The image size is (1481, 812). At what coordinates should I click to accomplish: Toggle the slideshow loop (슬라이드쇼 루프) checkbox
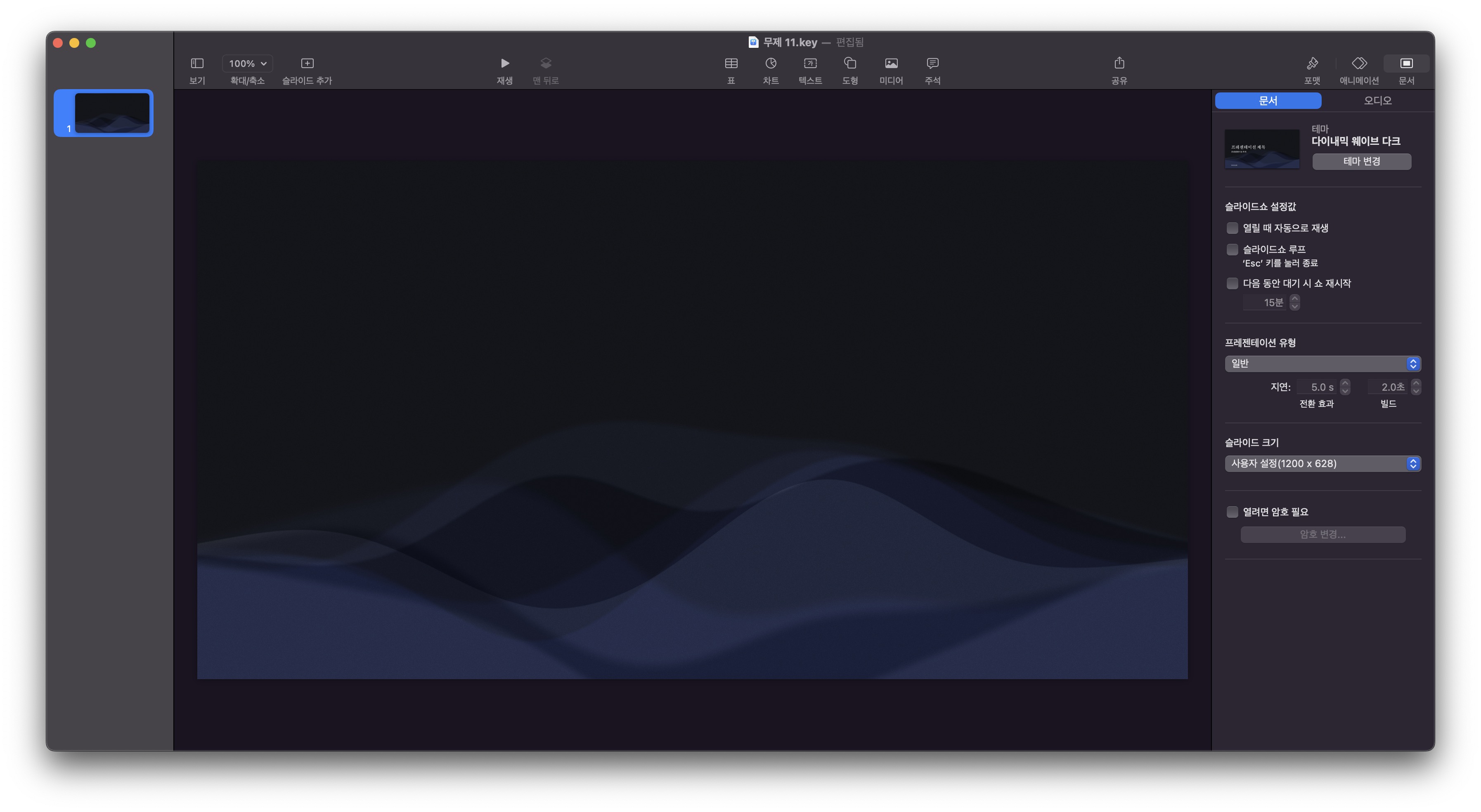pos(1232,249)
